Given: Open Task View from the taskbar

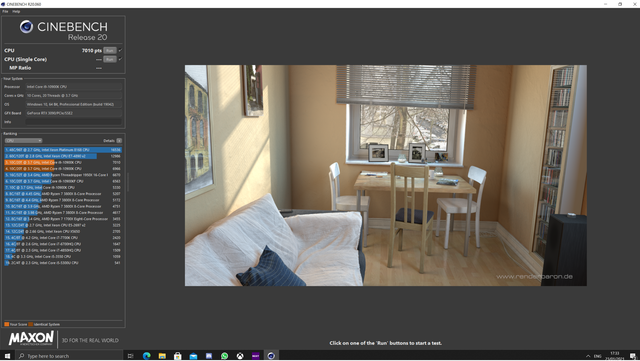Looking at the screenshot, I should pyautogui.click(x=131, y=356).
